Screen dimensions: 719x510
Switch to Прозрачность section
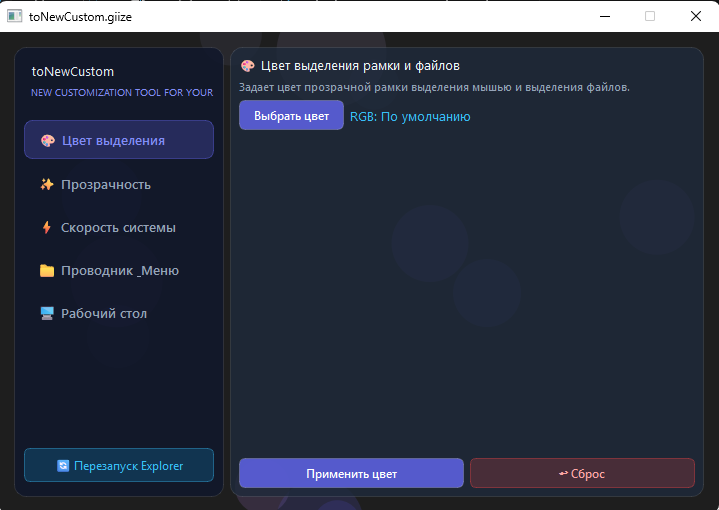(x=119, y=184)
